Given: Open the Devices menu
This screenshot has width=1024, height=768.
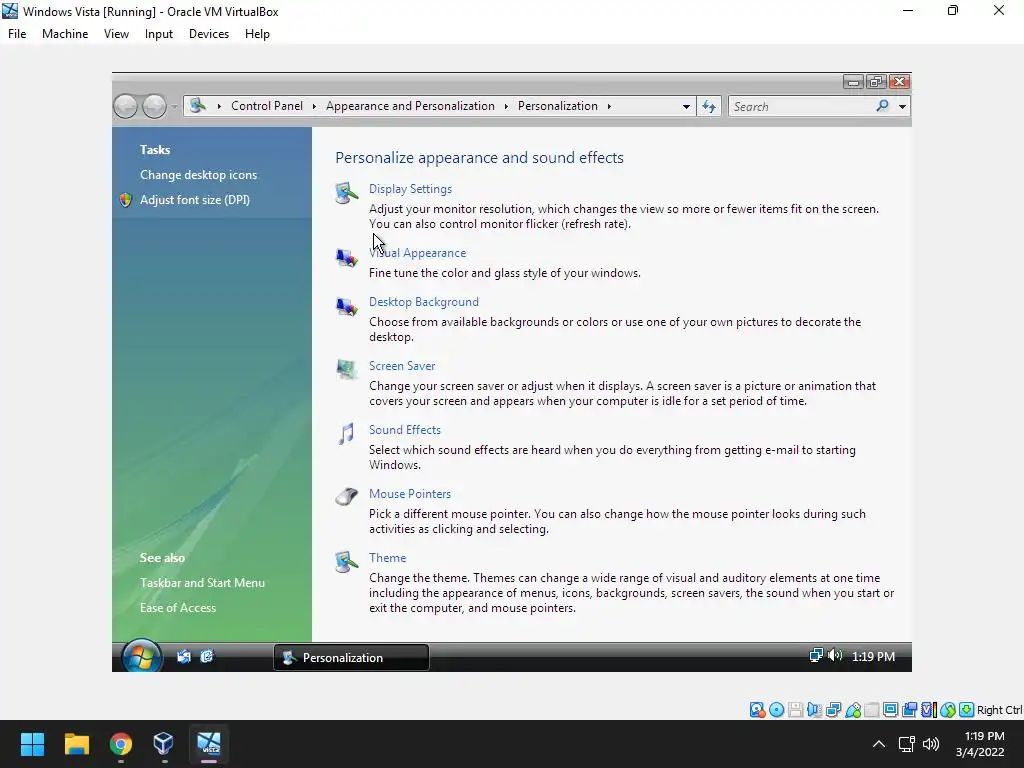Looking at the screenshot, I should coord(209,34).
